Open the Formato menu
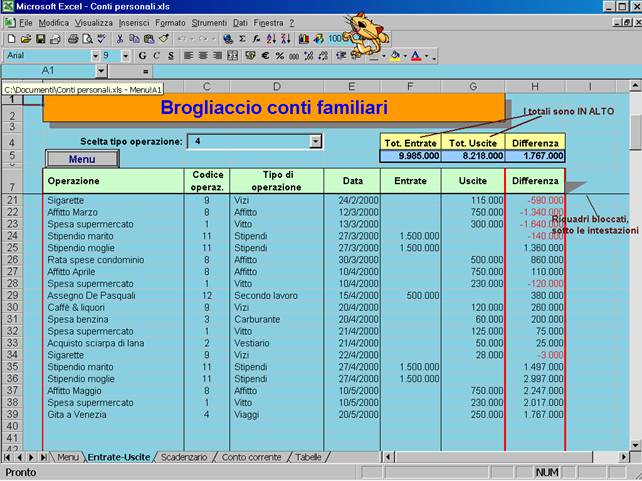 pyautogui.click(x=170, y=22)
